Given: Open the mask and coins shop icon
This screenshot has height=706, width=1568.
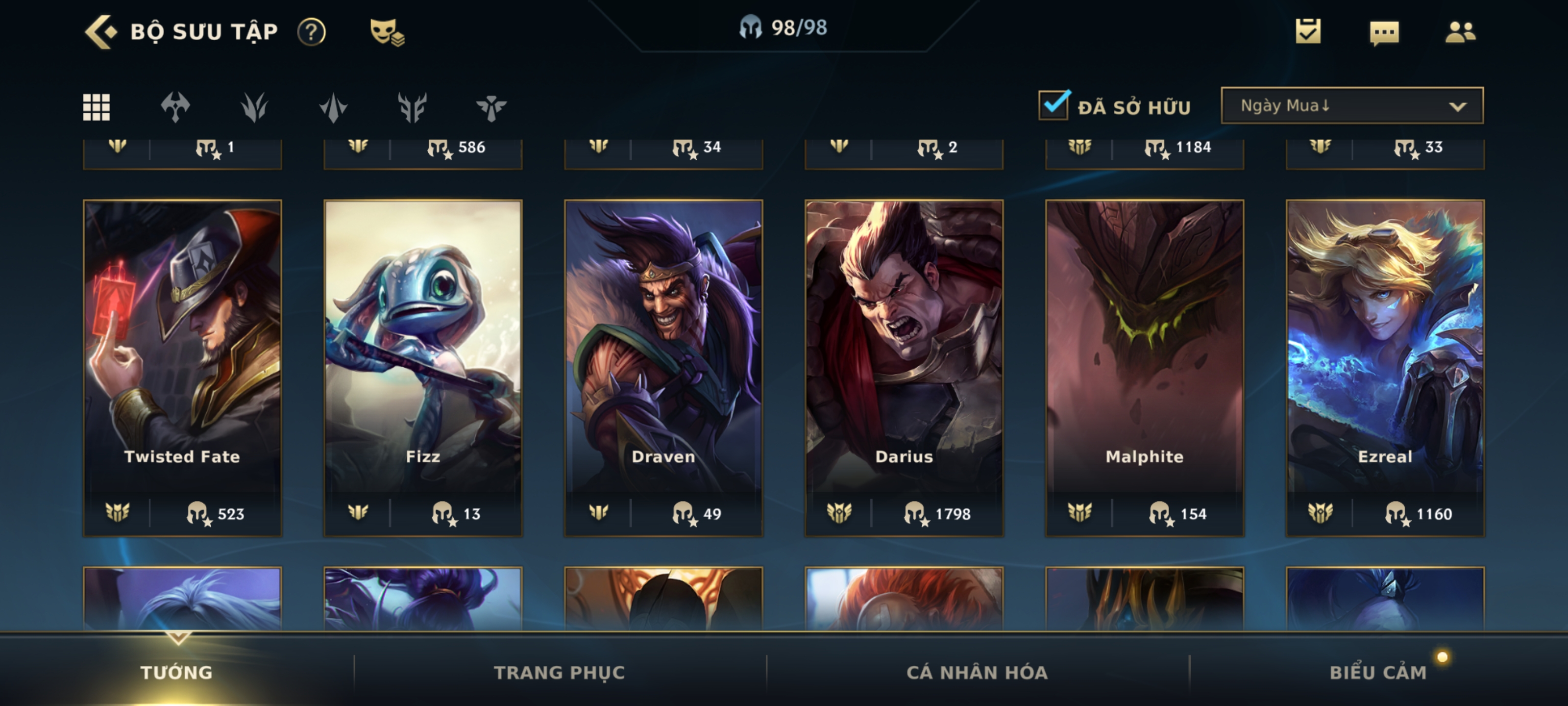Looking at the screenshot, I should pos(387,32).
